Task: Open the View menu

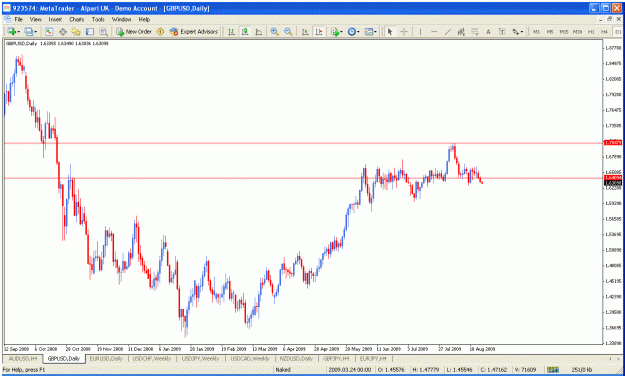Action: coord(35,19)
